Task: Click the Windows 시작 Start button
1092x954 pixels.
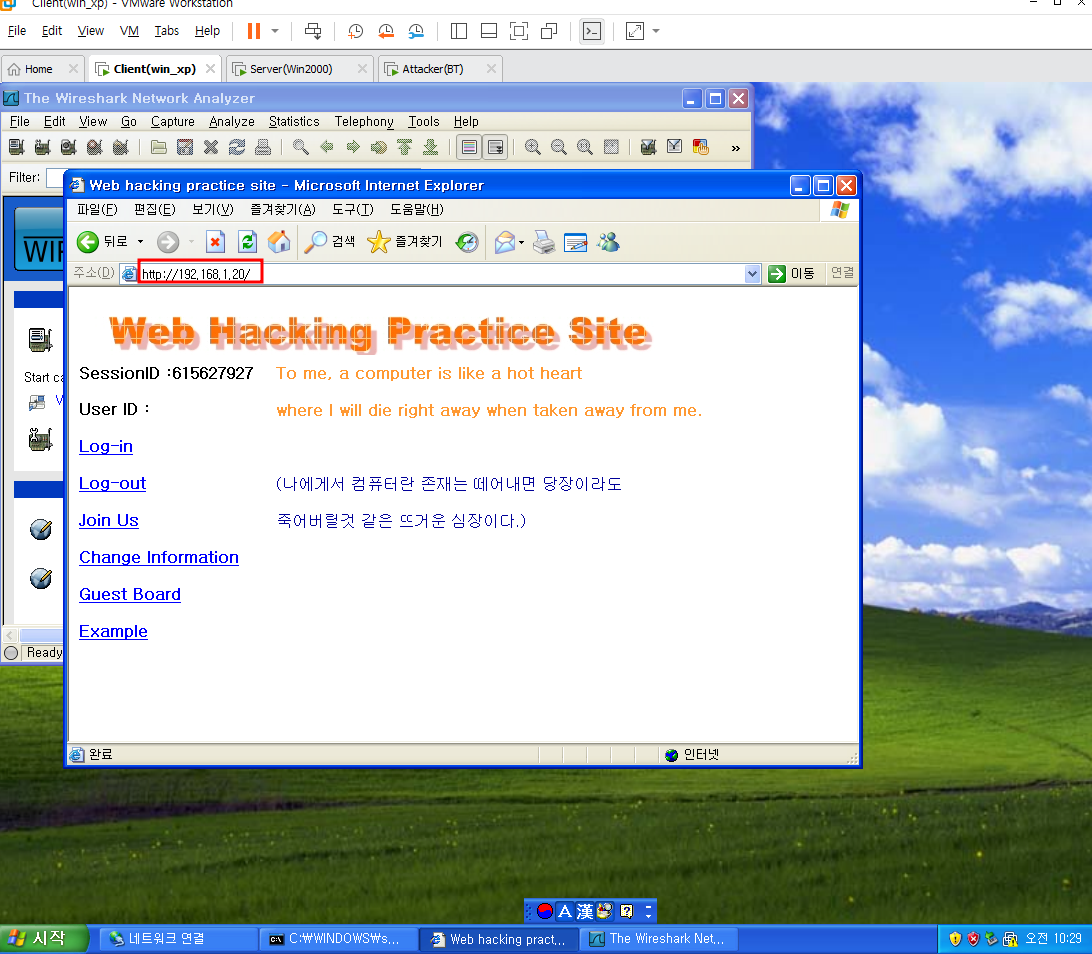Action: 43,939
